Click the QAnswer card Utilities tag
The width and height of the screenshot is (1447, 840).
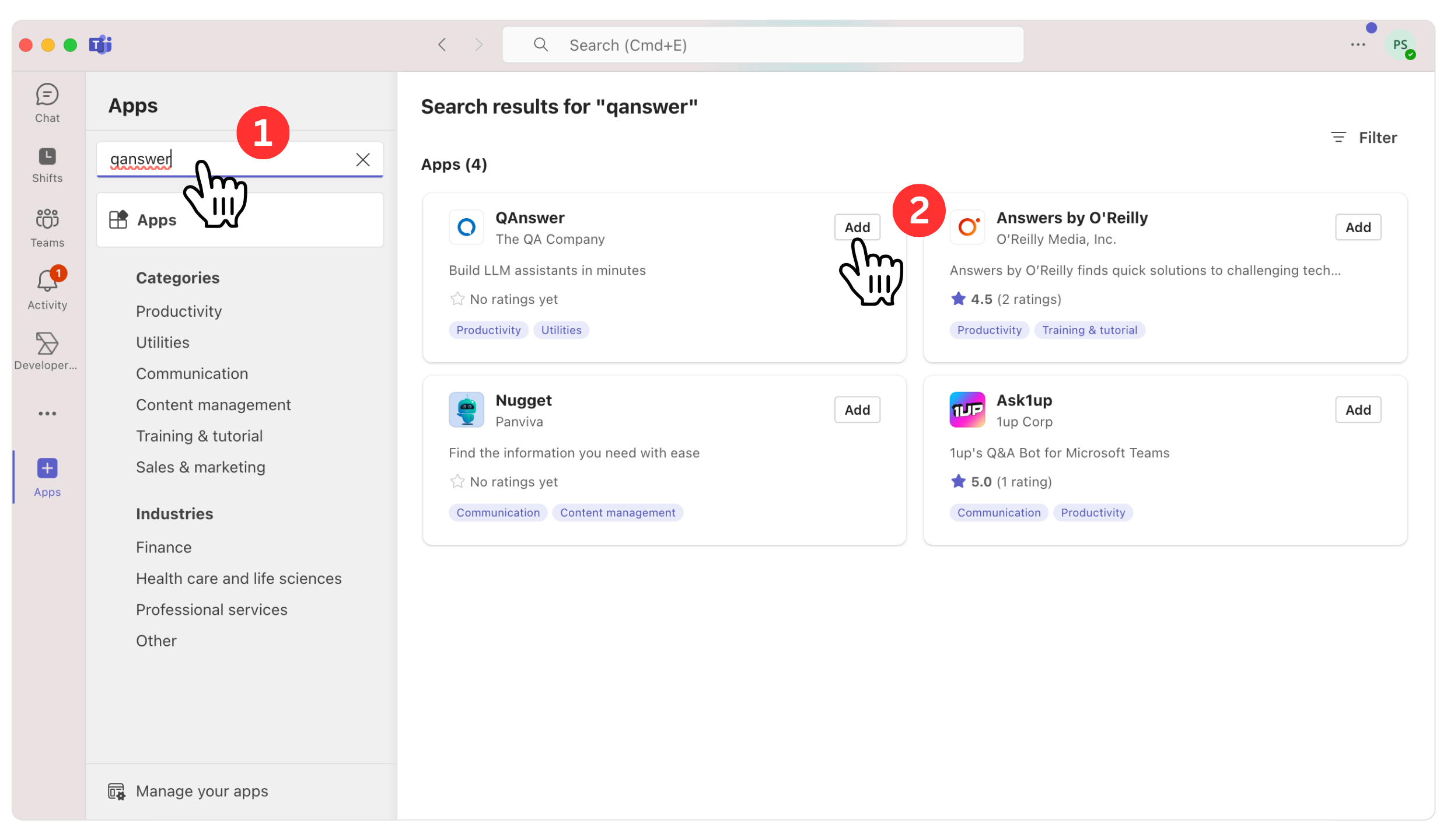pyautogui.click(x=561, y=330)
